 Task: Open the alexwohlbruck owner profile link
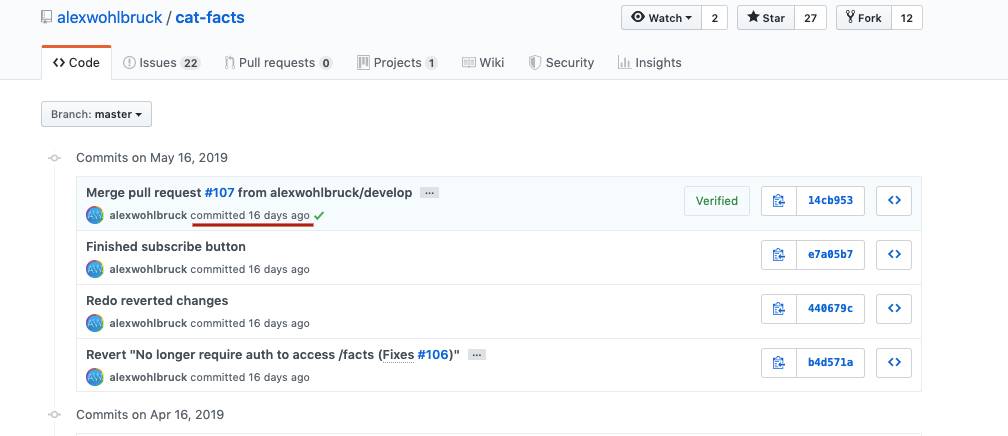pyautogui.click(x=109, y=17)
